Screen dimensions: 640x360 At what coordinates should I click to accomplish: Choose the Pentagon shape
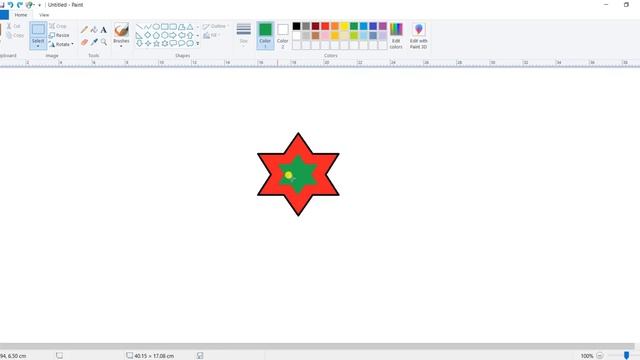point(156,36)
